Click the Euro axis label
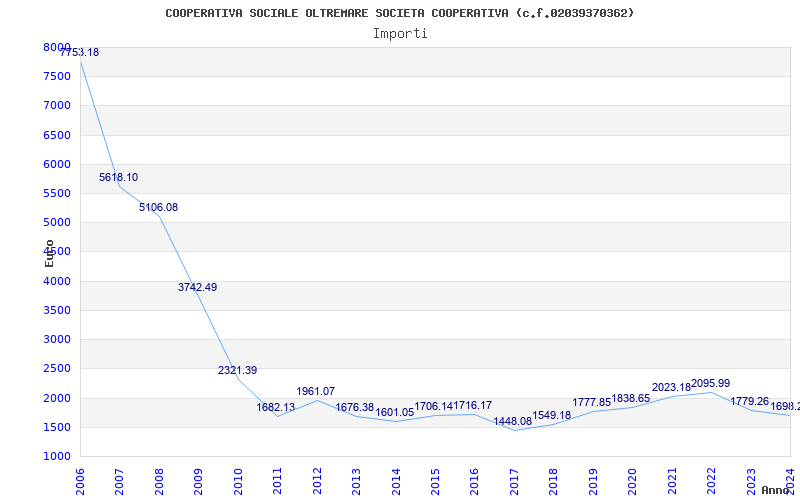Screen dimensions: 800x500 coord(49,254)
